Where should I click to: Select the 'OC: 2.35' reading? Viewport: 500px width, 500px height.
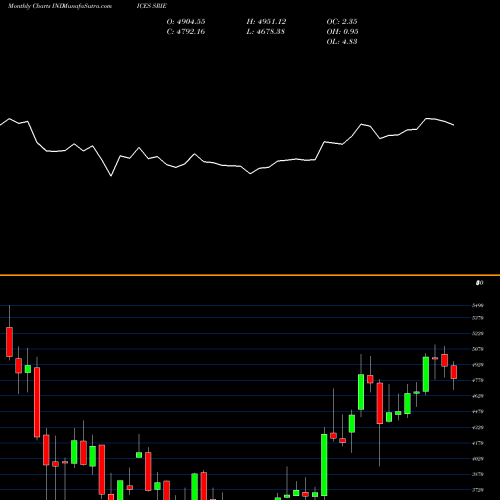coord(342,22)
